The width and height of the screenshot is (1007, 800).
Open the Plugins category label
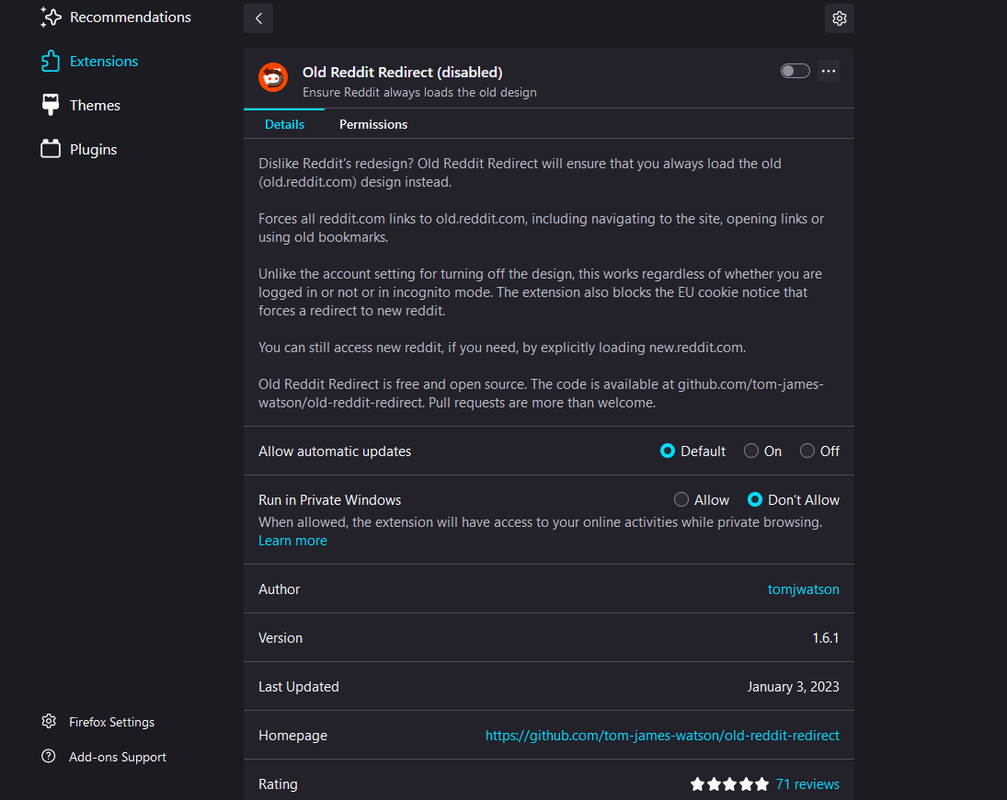coord(93,150)
